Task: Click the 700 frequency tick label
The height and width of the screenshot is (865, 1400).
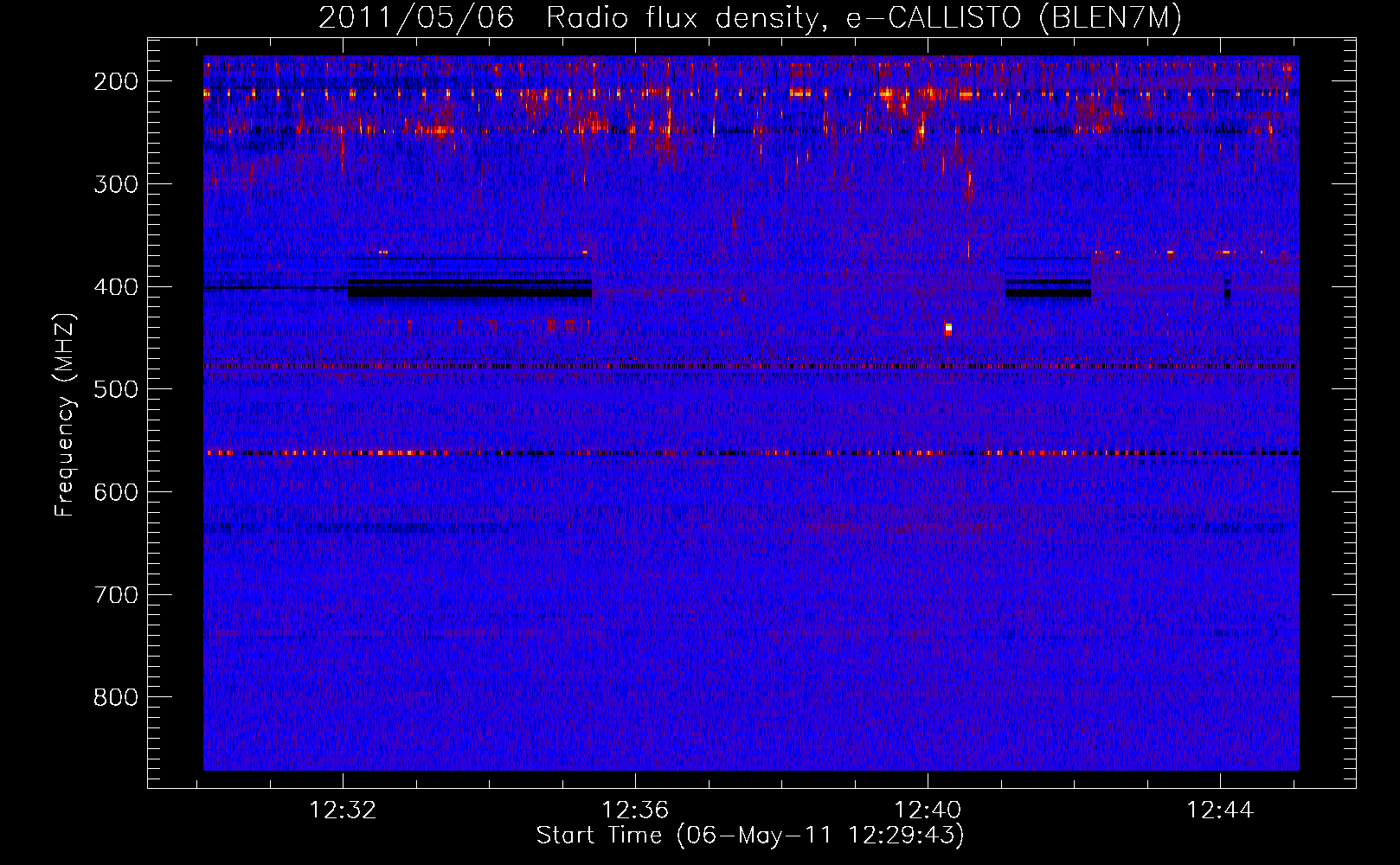Action: click(x=116, y=595)
